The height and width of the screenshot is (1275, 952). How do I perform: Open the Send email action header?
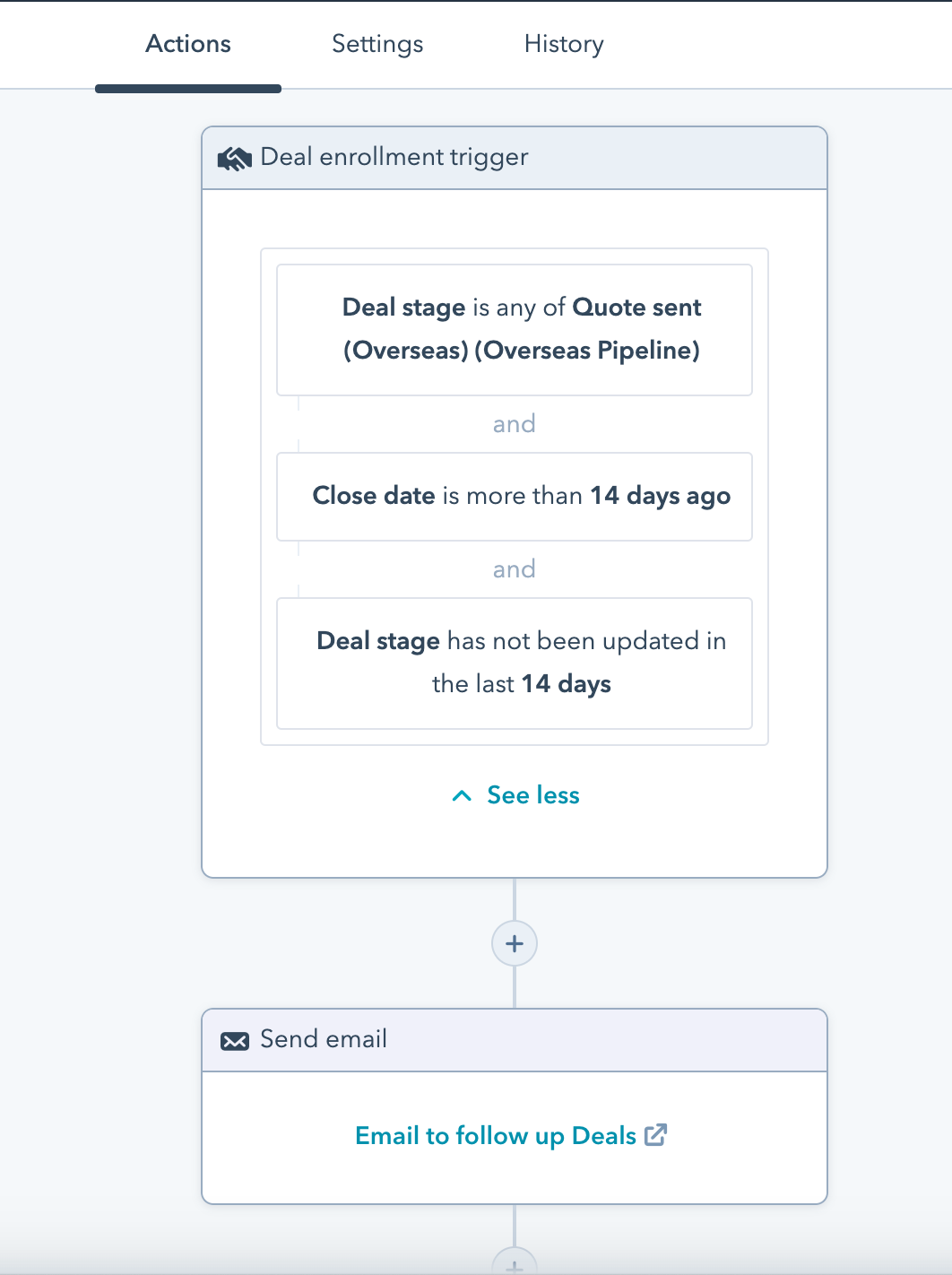click(x=515, y=1040)
